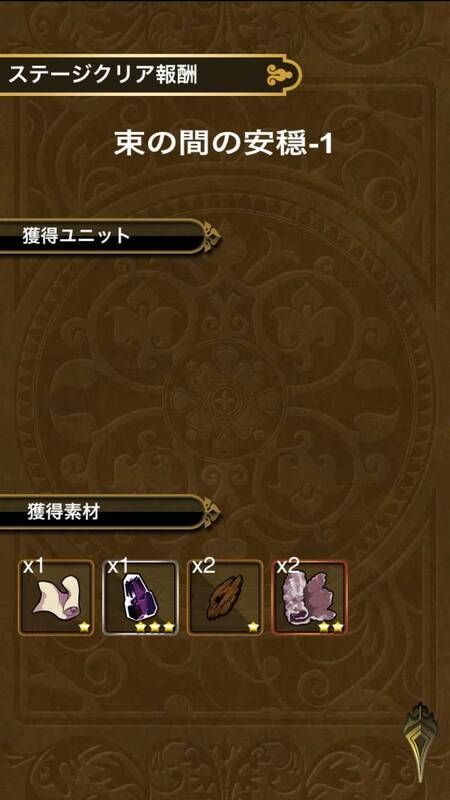Tap the ornament beside 獲得ユニット label
Image resolution: width=450 pixels, height=800 pixels.
click(210, 236)
